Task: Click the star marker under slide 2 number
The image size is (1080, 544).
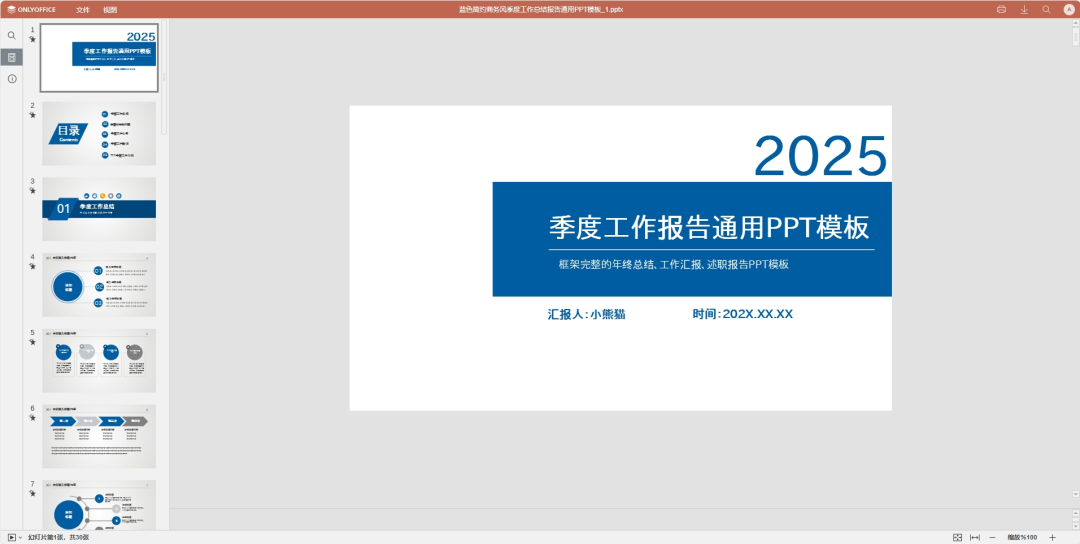Action: (x=32, y=115)
